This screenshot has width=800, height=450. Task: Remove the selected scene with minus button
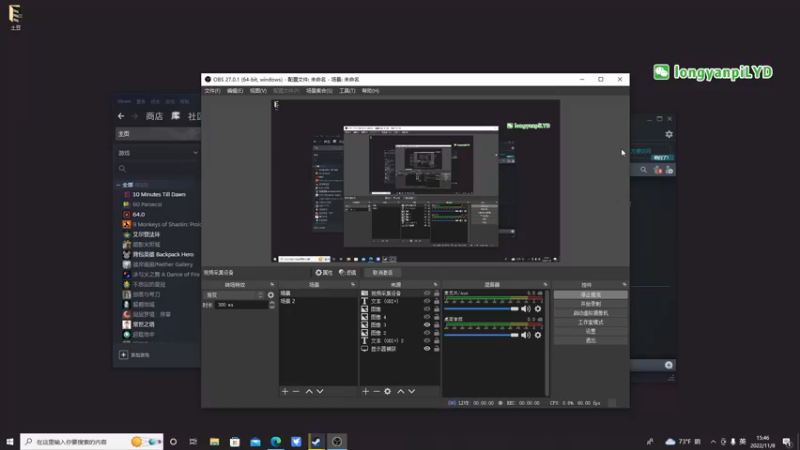[296, 391]
